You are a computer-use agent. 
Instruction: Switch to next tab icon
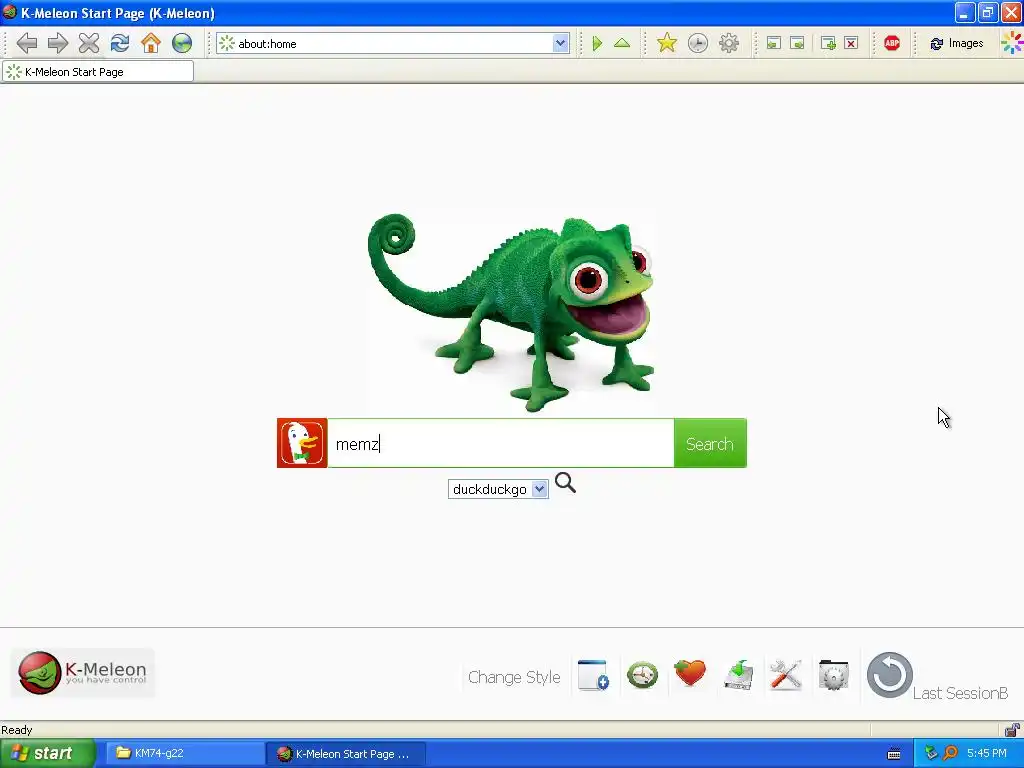(x=797, y=43)
